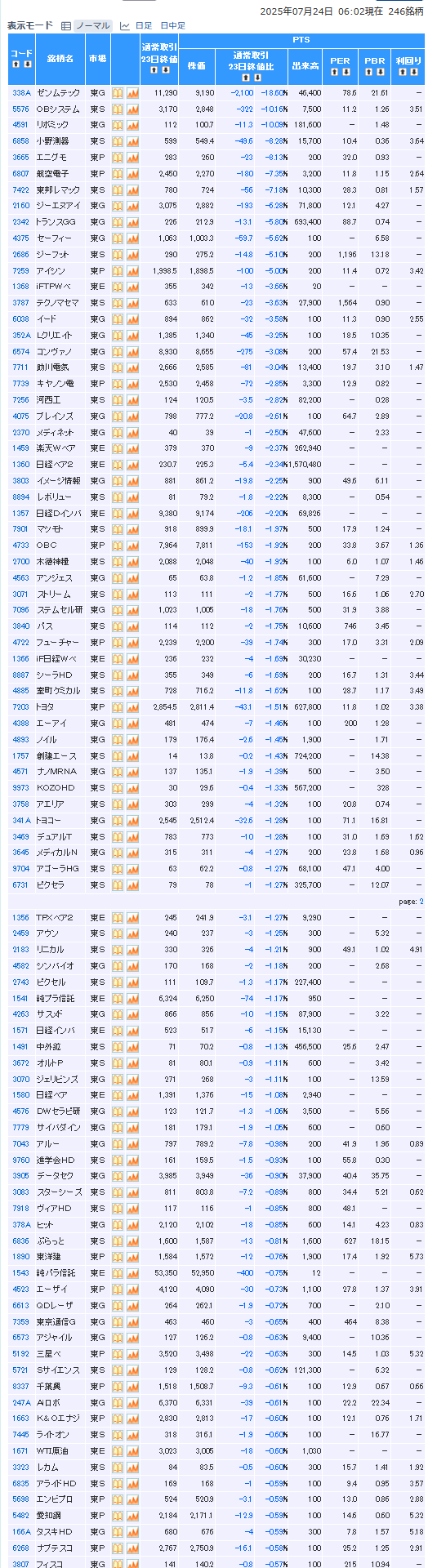Sort by コード ascending with the up arrow
Screen dimensions: 437x1568
[16, 65]
